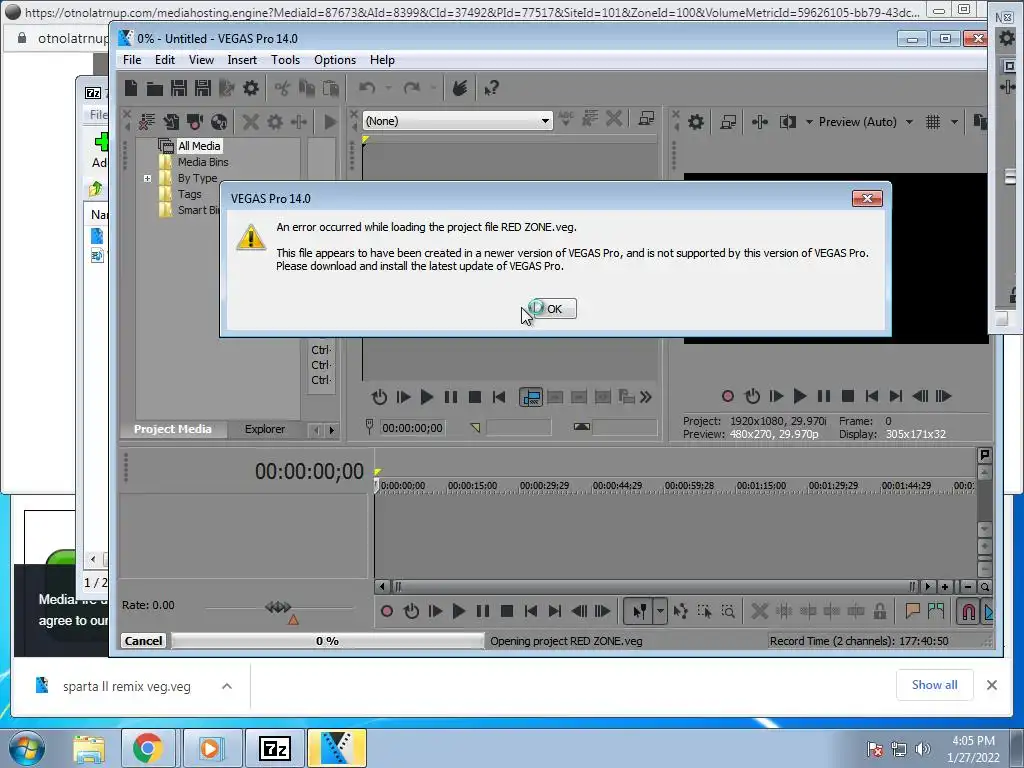Viewport: 1024px width, 768px height.
Task: Click Record in the main timeline transport
Action: coord(387,611)
